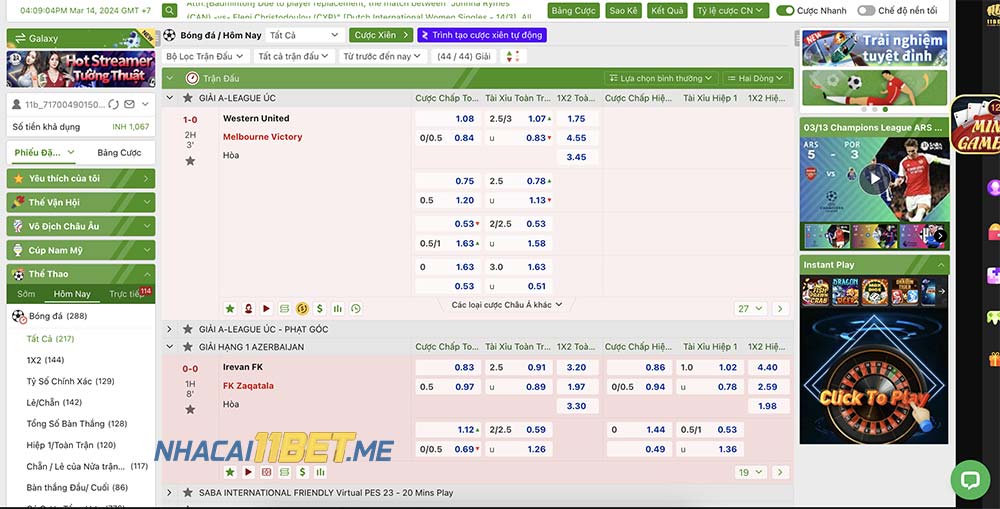Click the search magnifier icon at top
This screenshot has width=1000, height=509.
169,11
